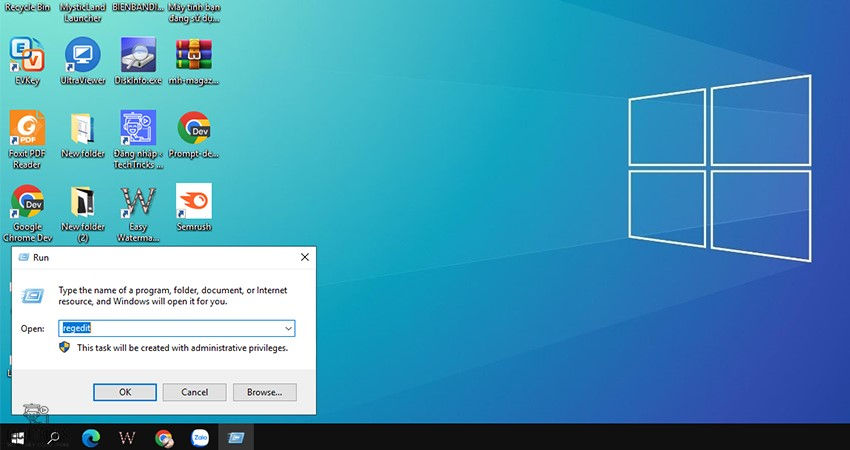Open the Windows Start menu

pos(17,437)
